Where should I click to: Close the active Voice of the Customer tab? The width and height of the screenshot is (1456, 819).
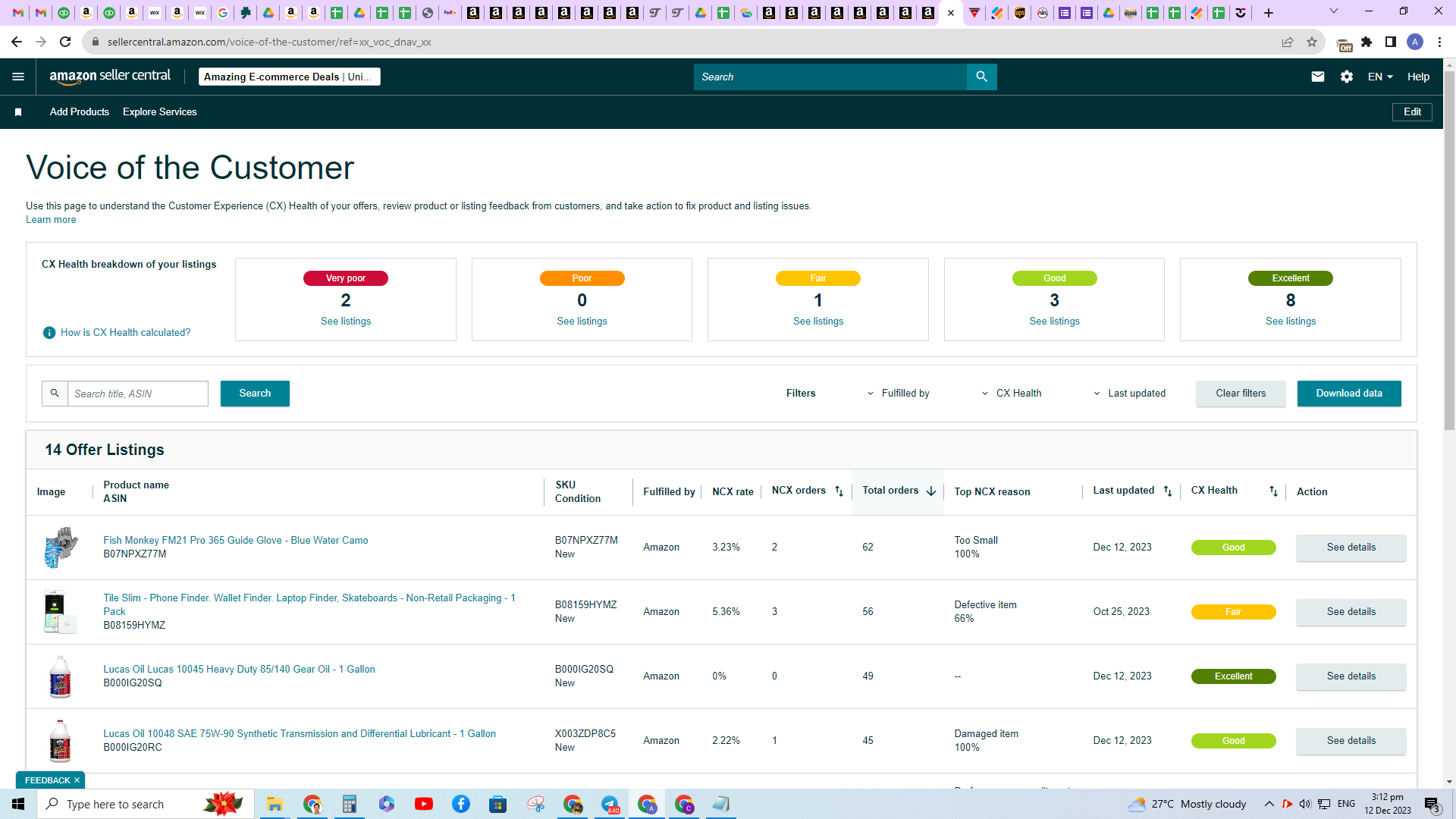(951, 13)
